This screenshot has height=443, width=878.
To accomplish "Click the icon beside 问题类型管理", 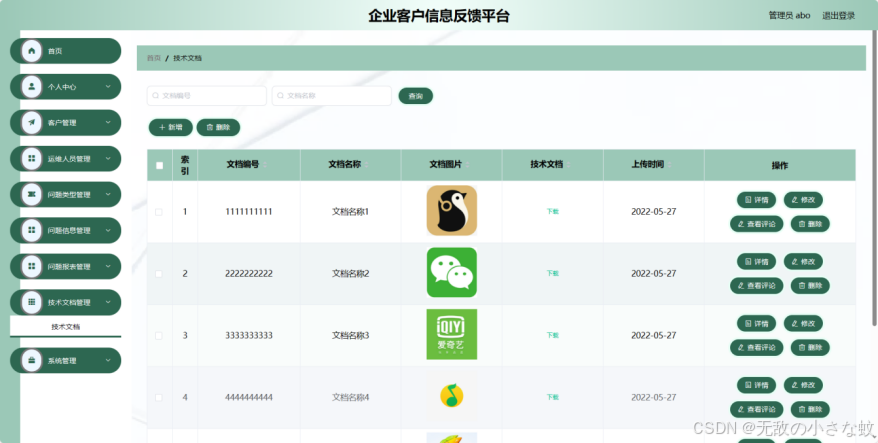I will pyautogui.click(x=31, y=194).
